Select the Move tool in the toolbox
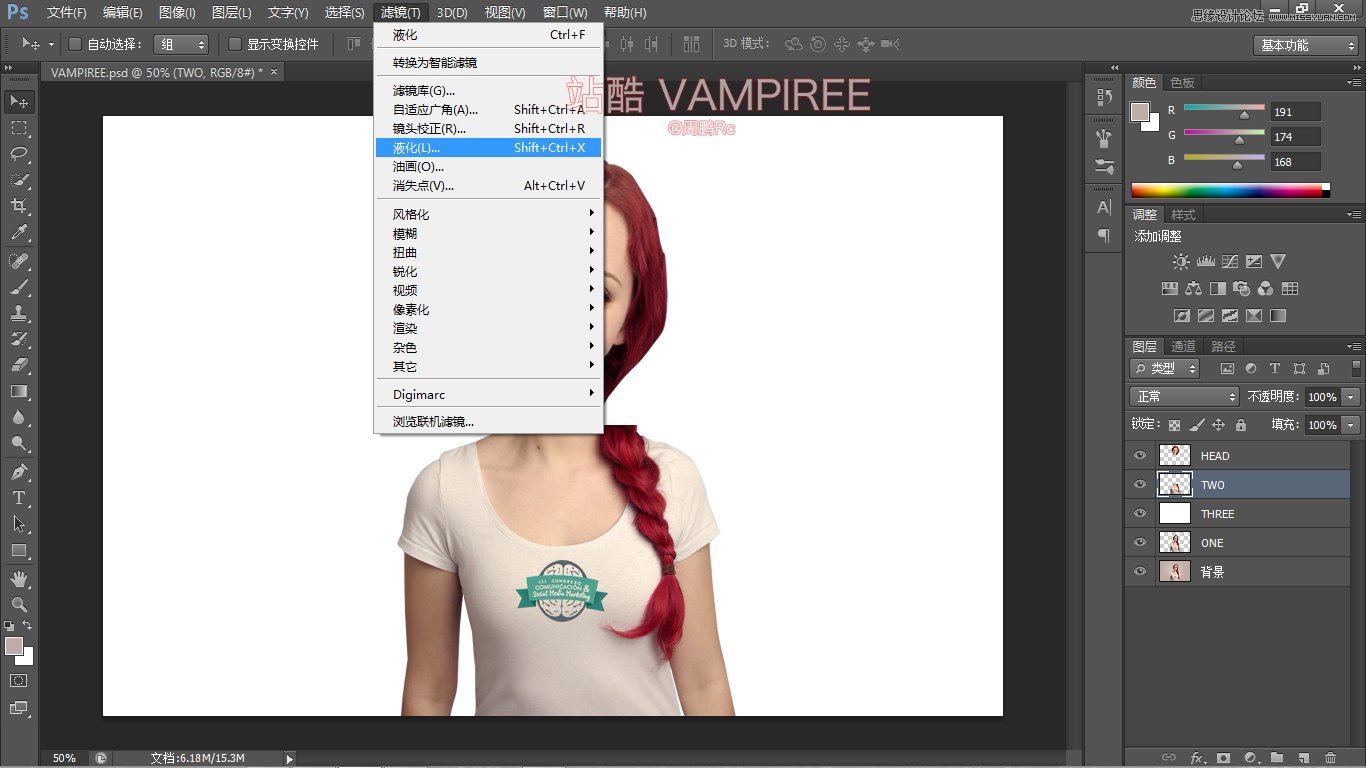The width and height of the screenshot is (1366, 768). tap(19, 102)
